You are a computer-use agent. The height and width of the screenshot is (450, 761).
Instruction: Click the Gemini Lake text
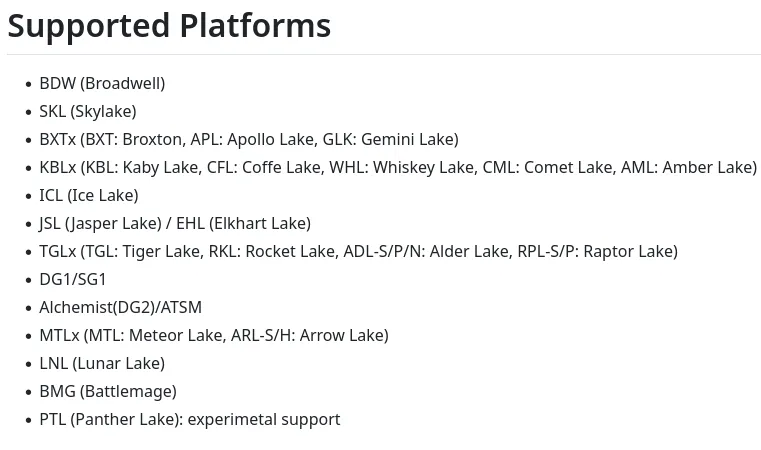(407, 140)
